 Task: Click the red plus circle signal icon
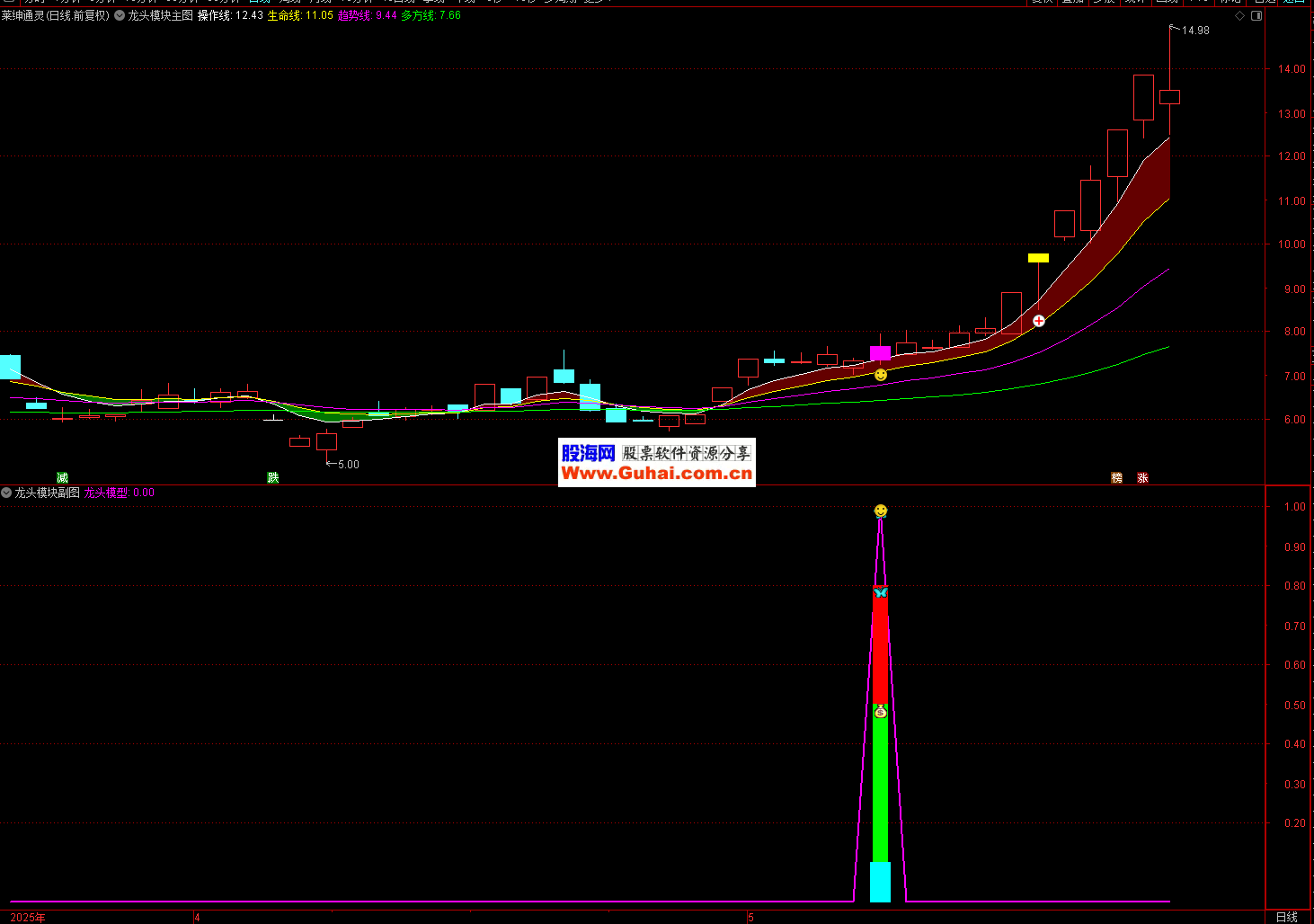1039,320
